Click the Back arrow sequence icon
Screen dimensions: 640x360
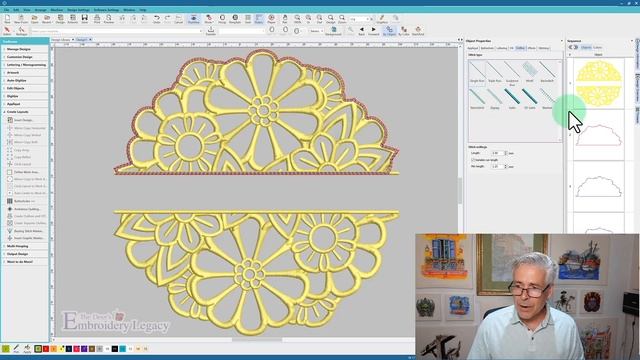(x=361, y=31)
